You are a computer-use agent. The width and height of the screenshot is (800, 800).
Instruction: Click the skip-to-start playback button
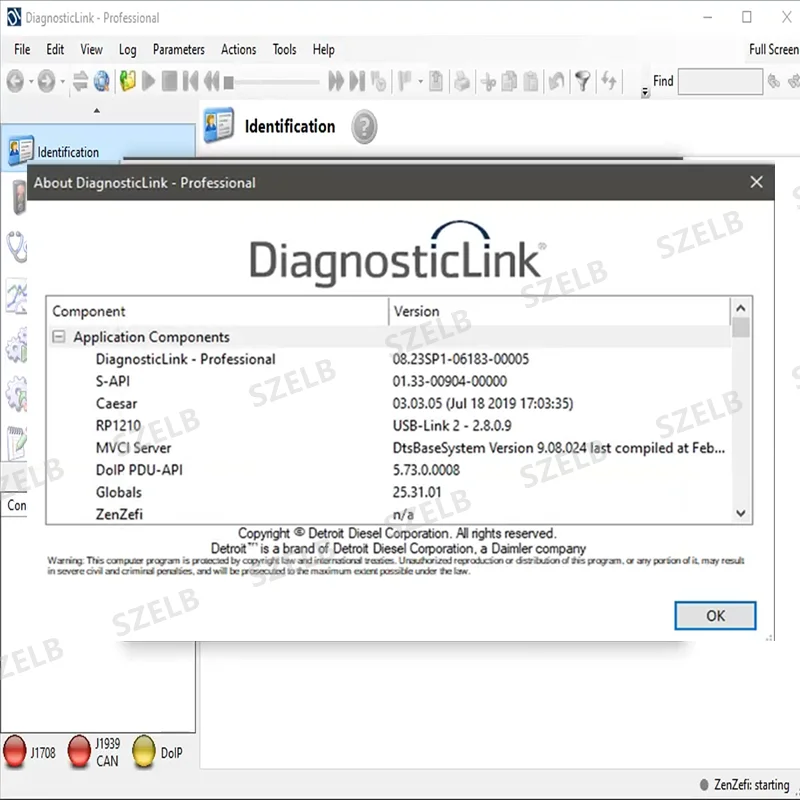[x=190, y=81]
